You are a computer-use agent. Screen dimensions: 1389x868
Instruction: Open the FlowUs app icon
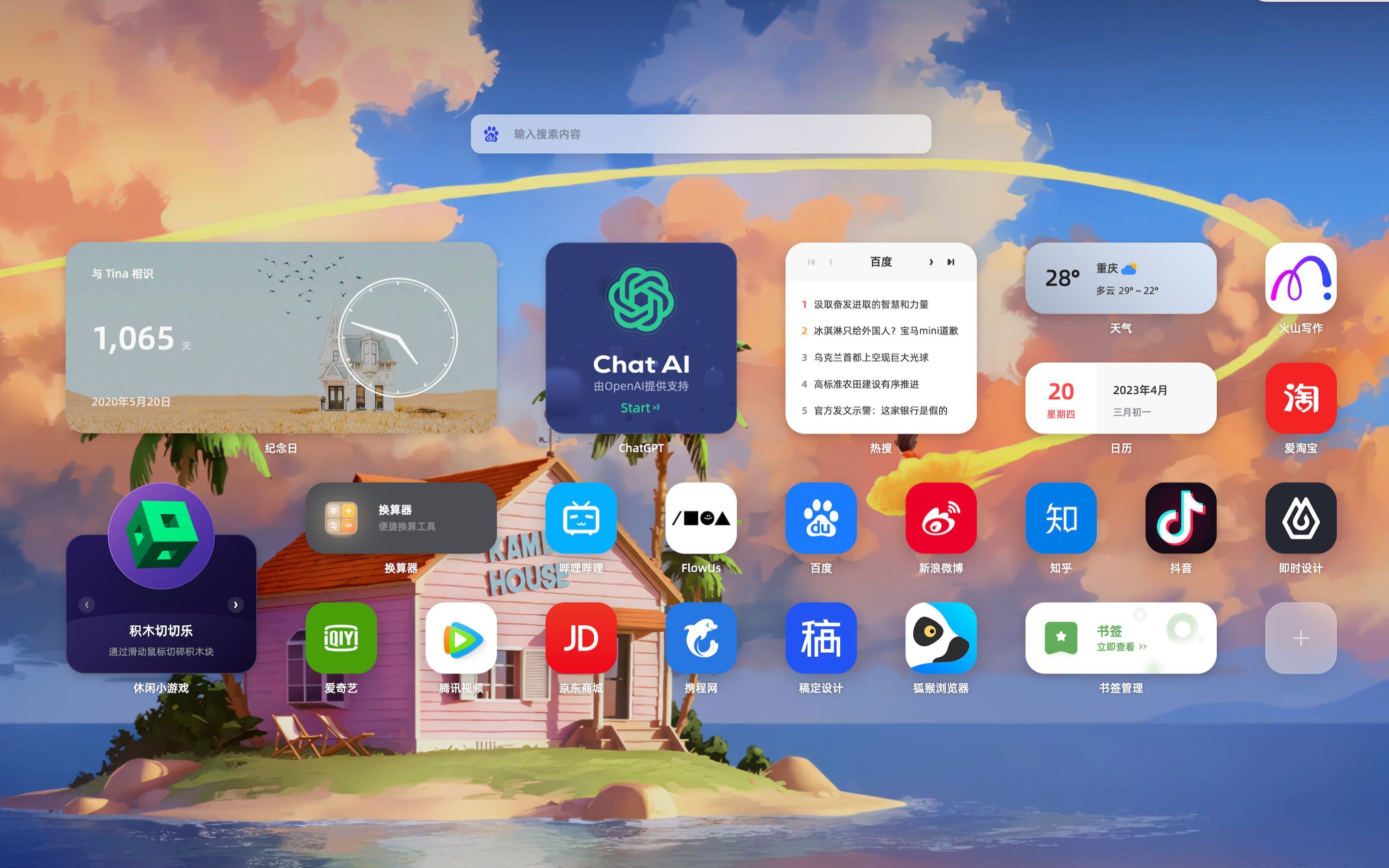pyautogui.click(x=701, y=518)
